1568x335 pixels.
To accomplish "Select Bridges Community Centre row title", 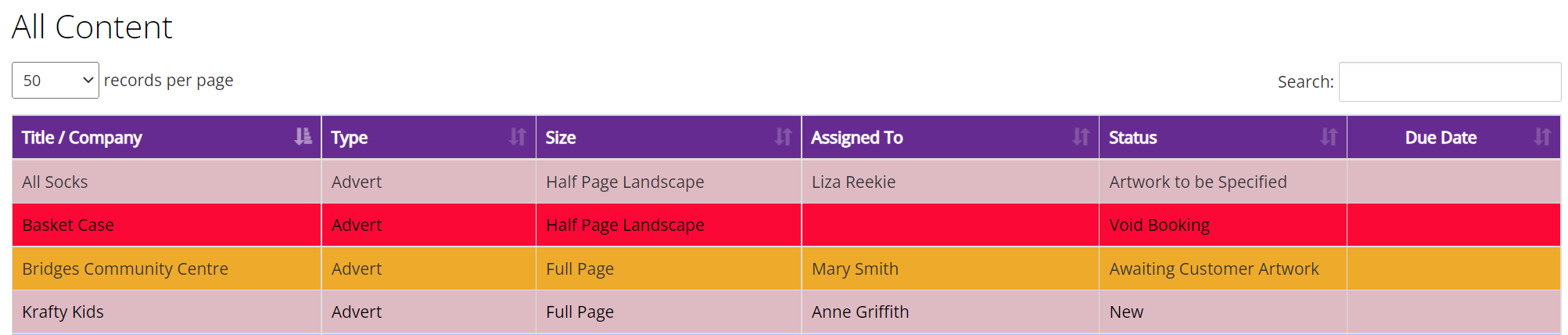I will [x=125, y=268].
